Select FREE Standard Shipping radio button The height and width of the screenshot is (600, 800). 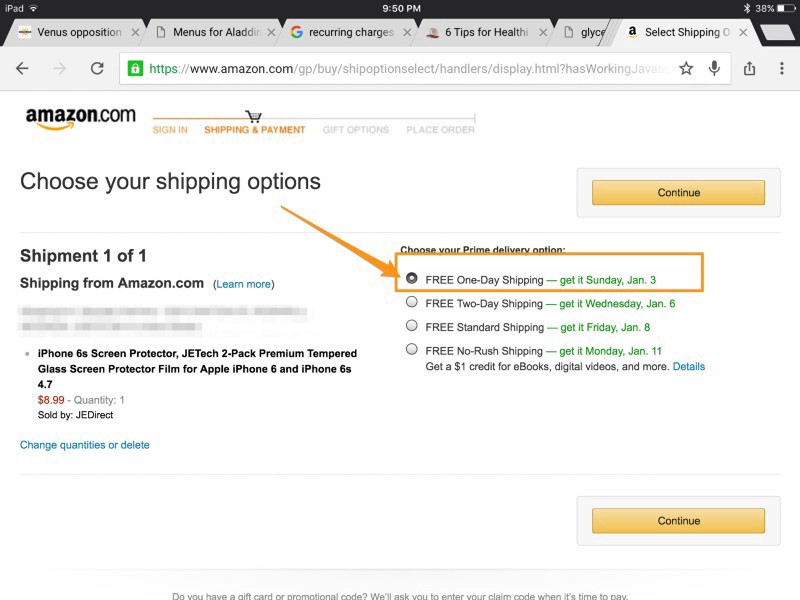pos(412,326)
